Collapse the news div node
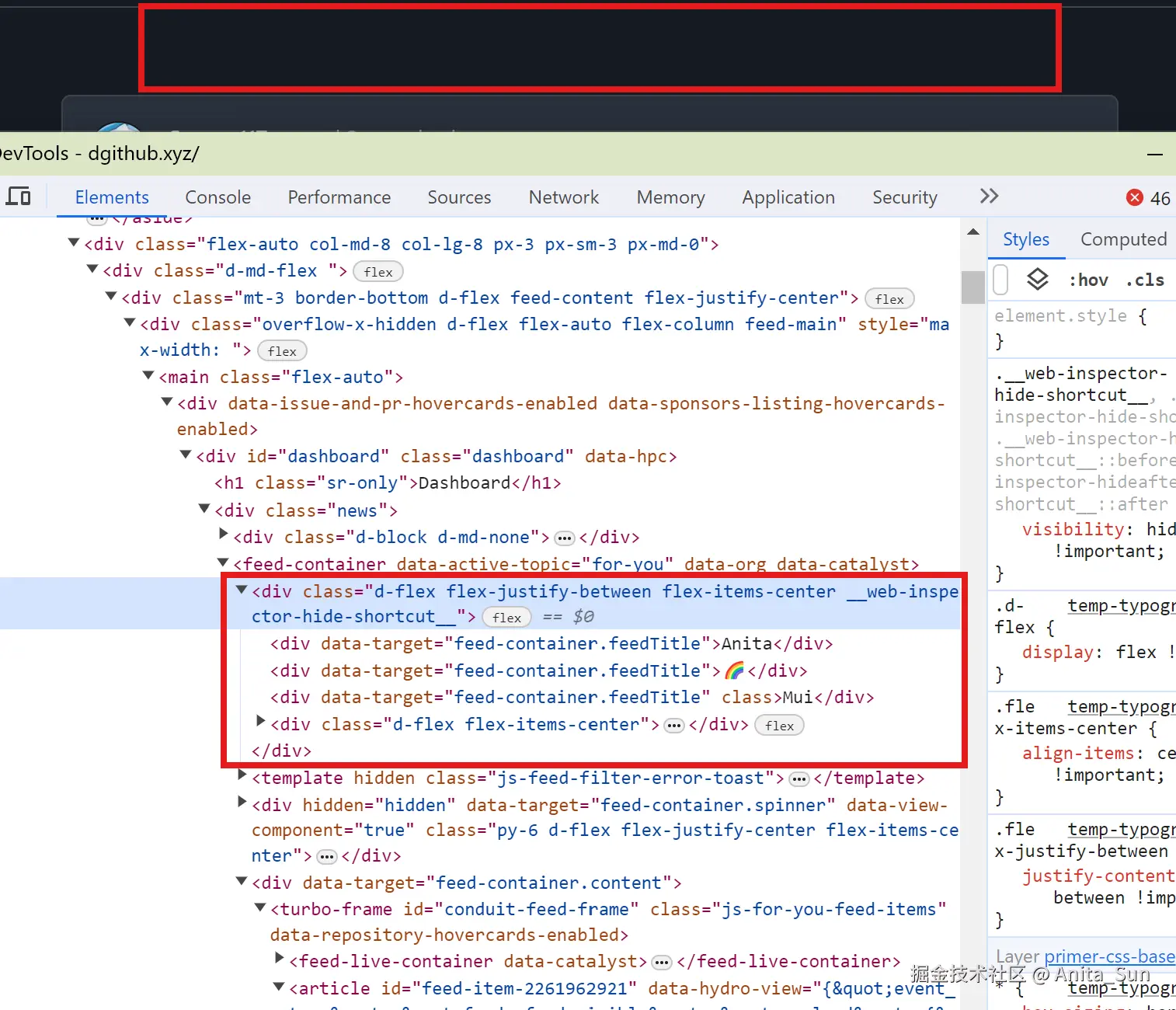Viewport: 1176px width, 1010px height. (204, 509)
